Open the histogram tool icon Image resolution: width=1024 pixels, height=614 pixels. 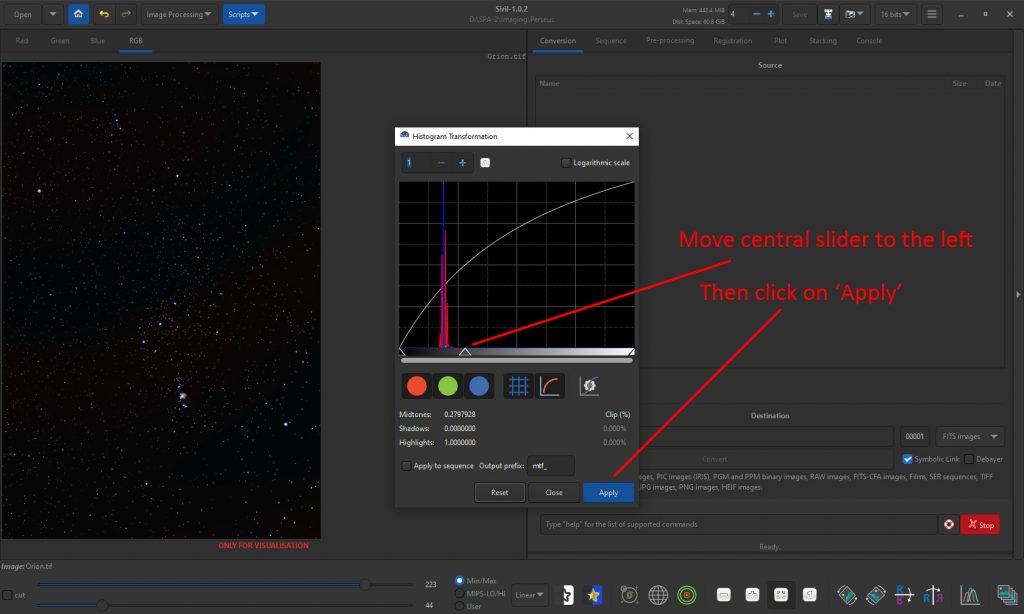pyautogui.click(x=970, y=595)
